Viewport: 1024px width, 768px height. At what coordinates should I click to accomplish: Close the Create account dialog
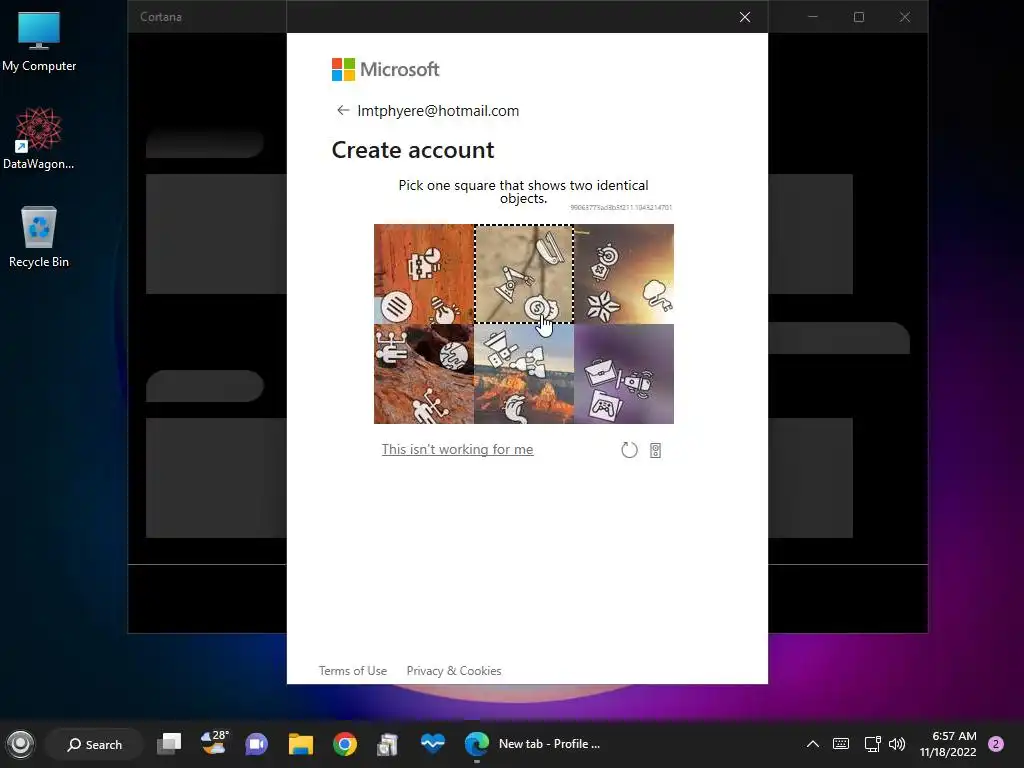pyautogui.click(x=744, y=17)
